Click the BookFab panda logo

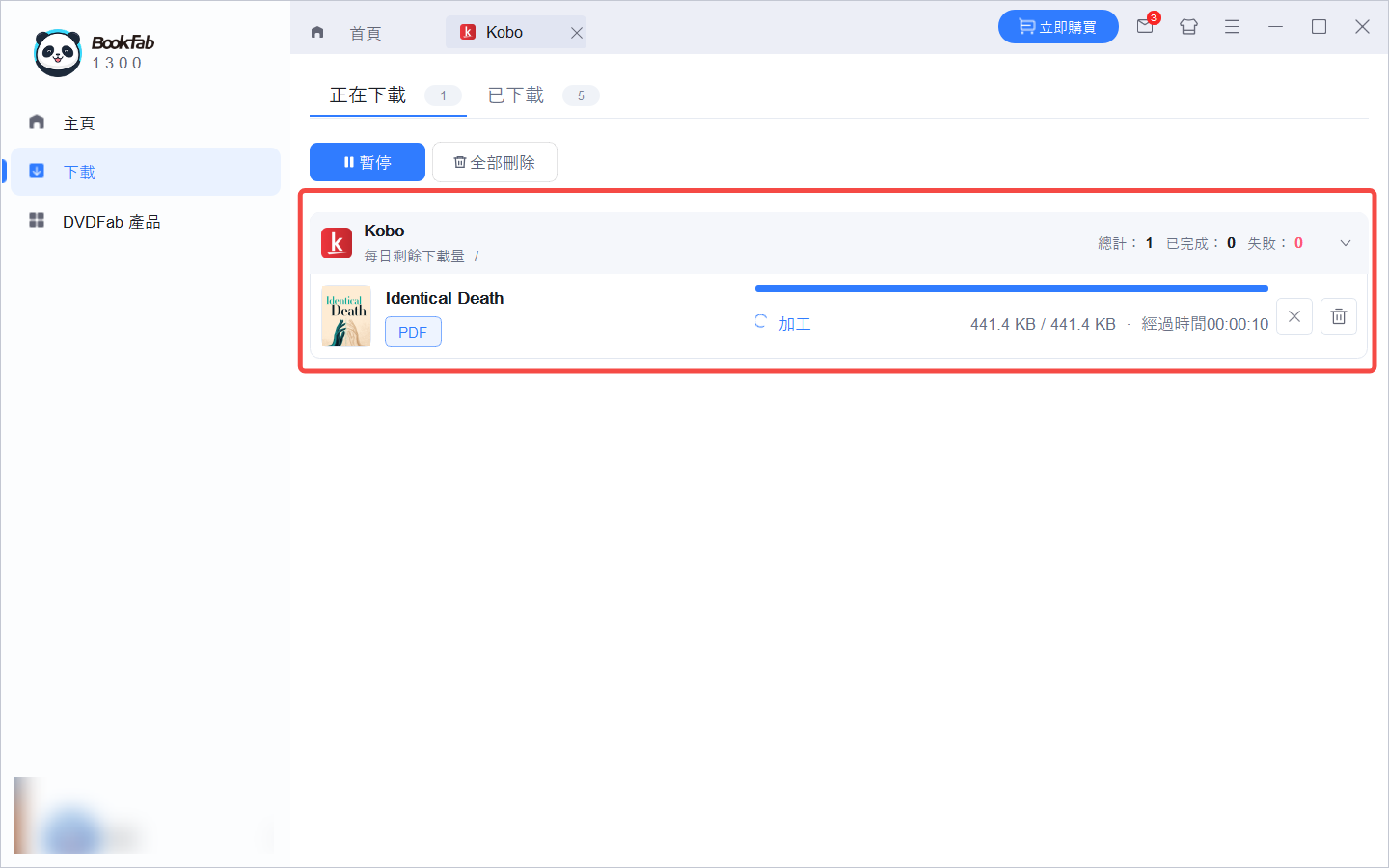tap(58, 52)
